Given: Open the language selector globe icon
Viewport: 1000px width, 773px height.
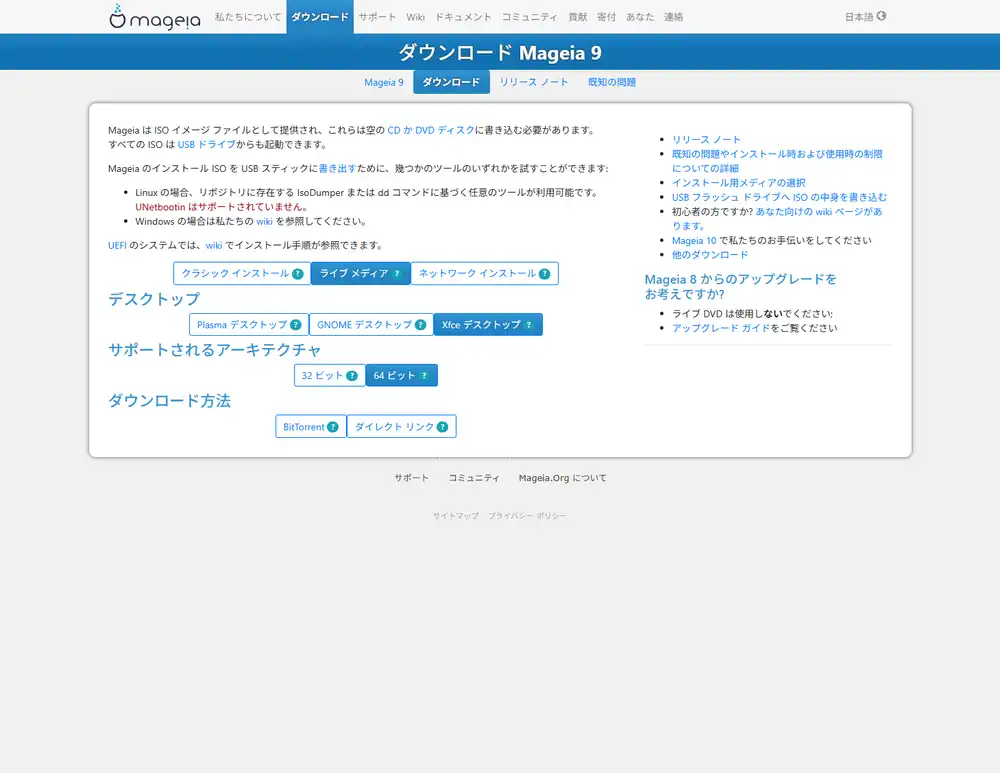Looking at the screenshot, I should point(881,16).
